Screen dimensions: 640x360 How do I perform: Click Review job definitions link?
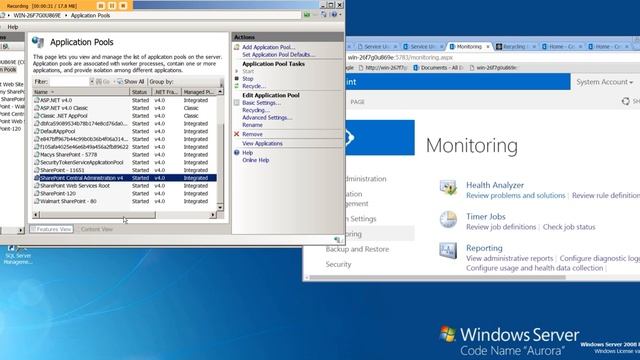point(501,227)
